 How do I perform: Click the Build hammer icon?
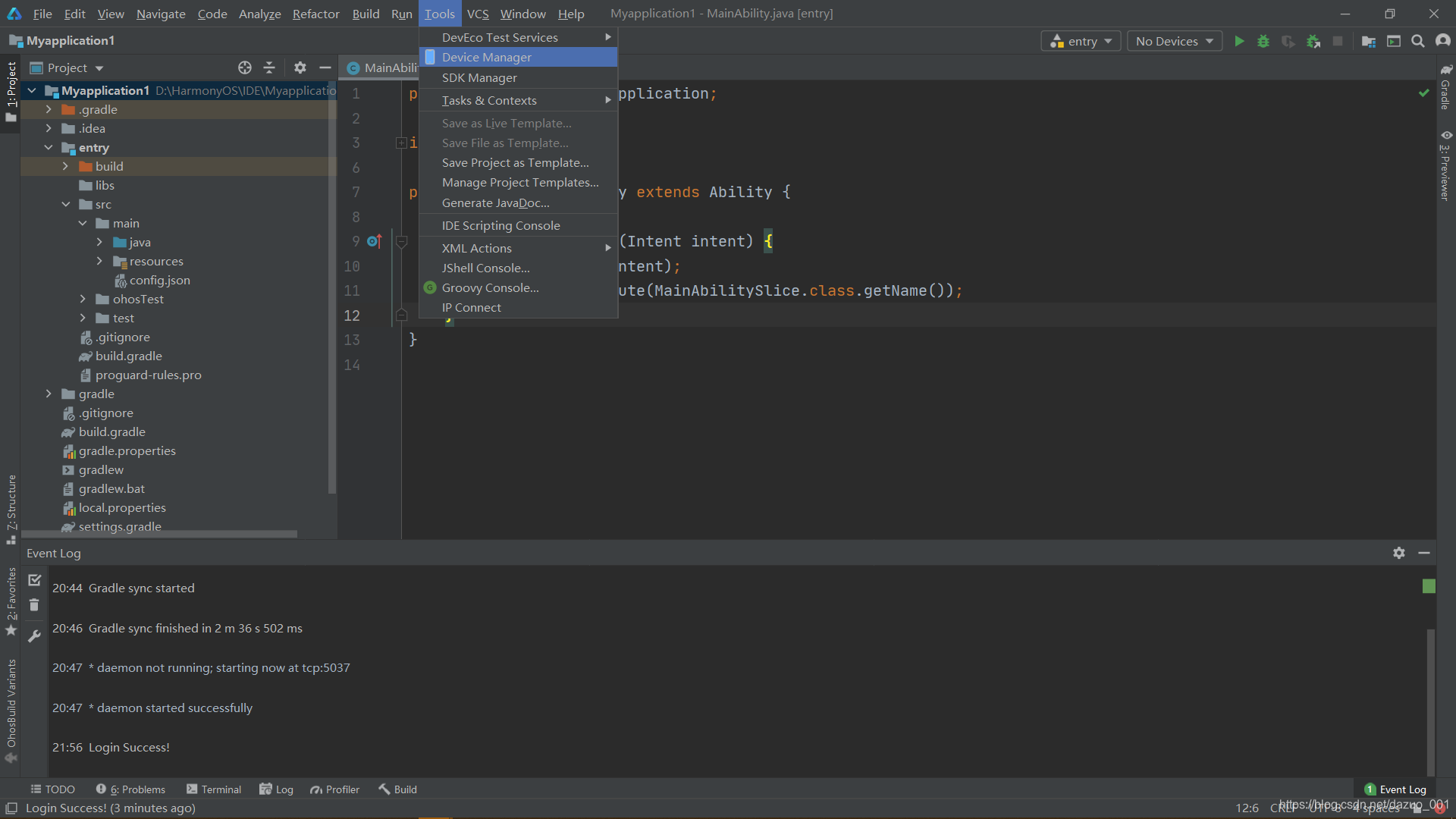[x=383, y=789]
